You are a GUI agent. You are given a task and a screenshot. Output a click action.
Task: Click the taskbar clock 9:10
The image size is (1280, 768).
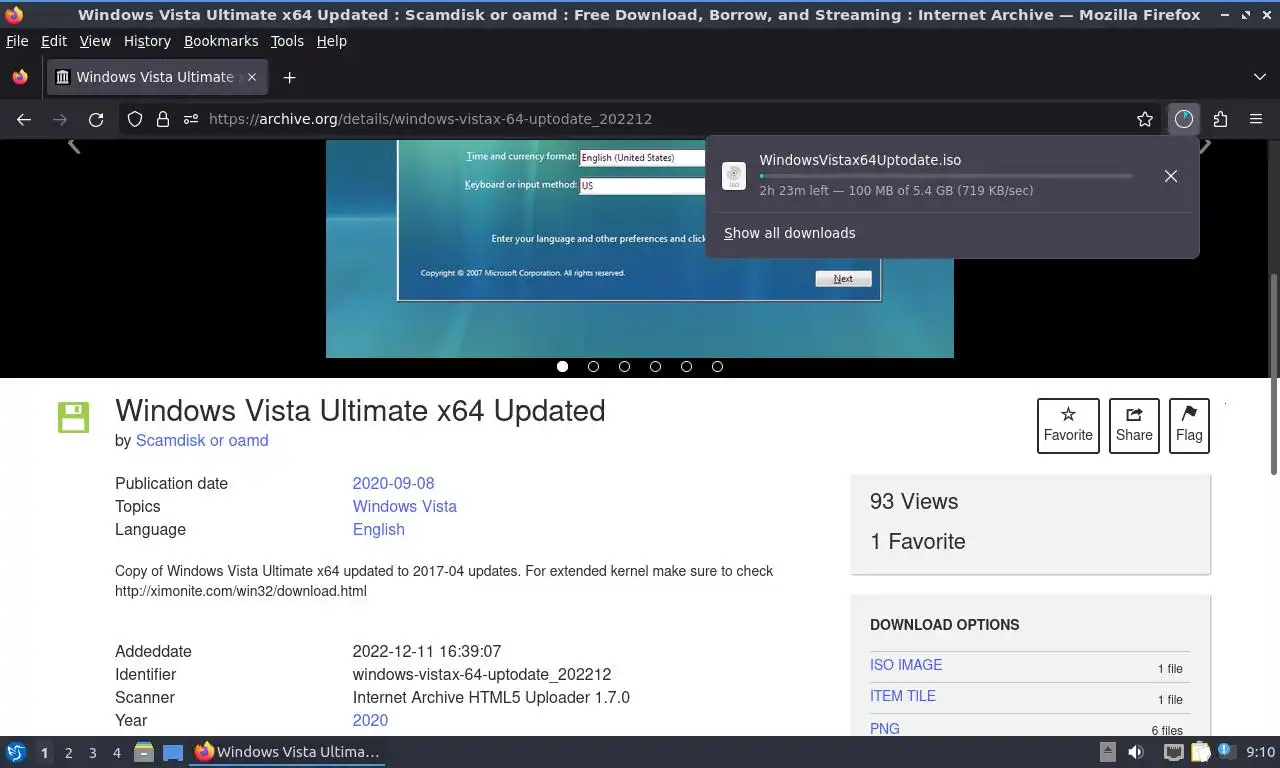[1260, 752]
